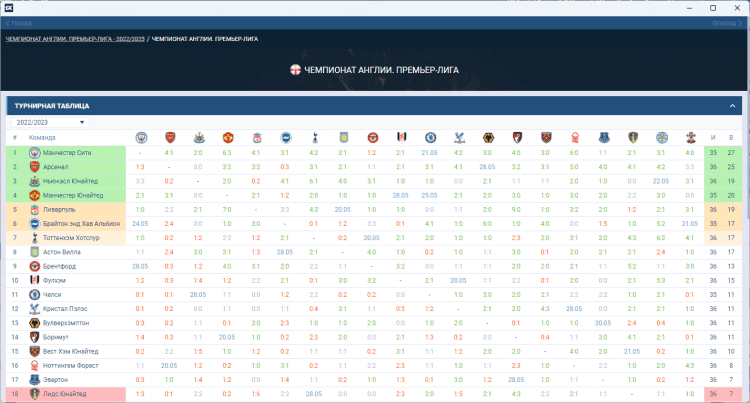The width and height of the screenshot is (750, 403).
Task: Click the 0:4 score in Кристал Пэлэс row
Action: click(x=313, y=309)
